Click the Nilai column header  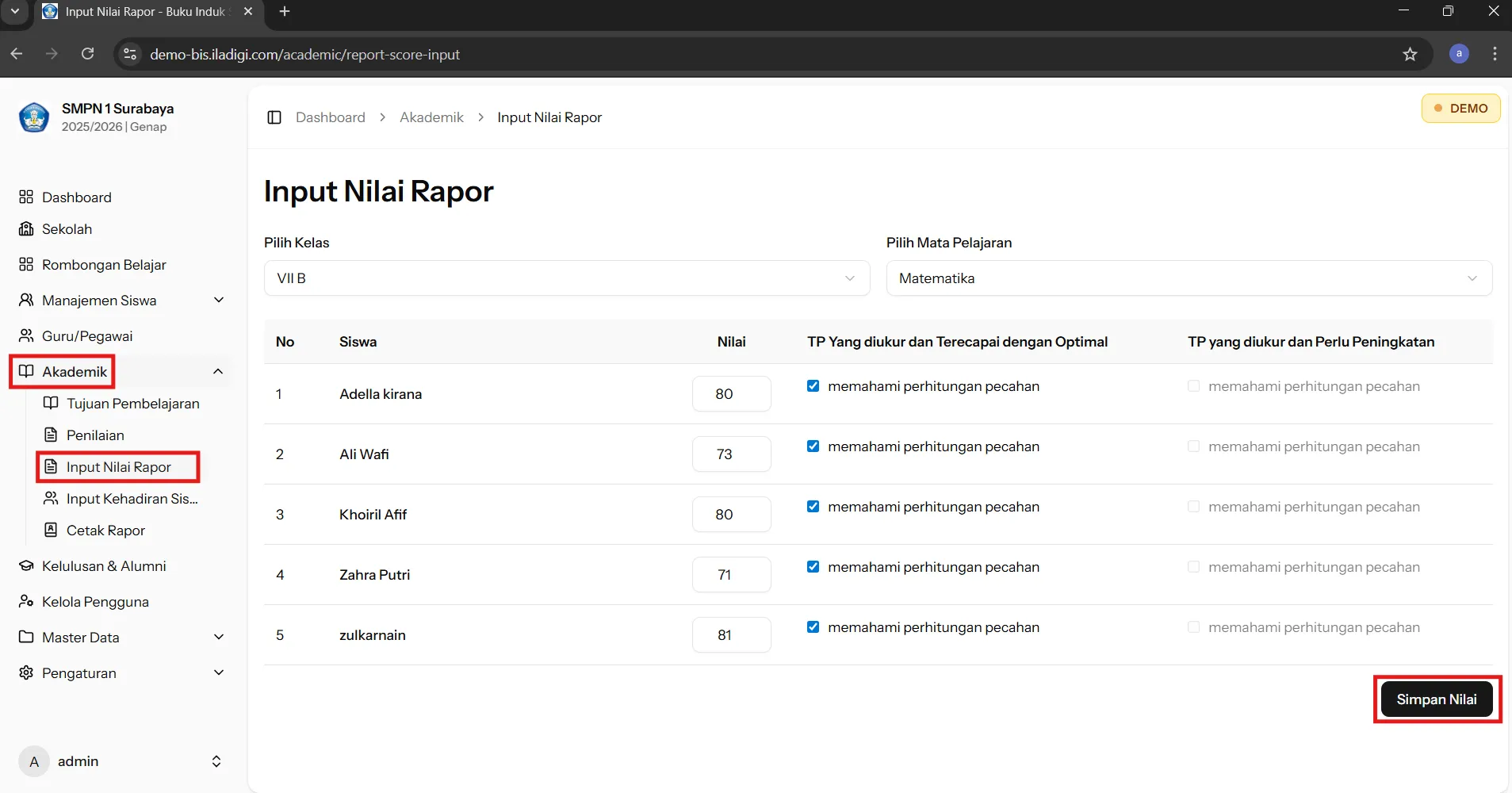(731, 342)
